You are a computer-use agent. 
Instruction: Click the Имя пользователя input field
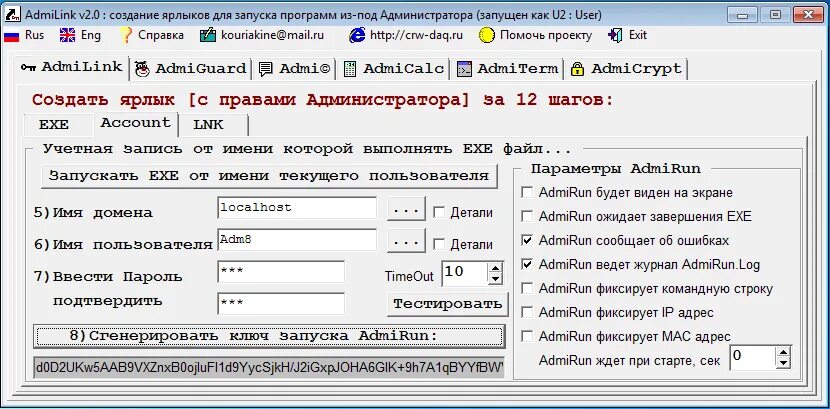pyautogui.click(x=297, y=240)
